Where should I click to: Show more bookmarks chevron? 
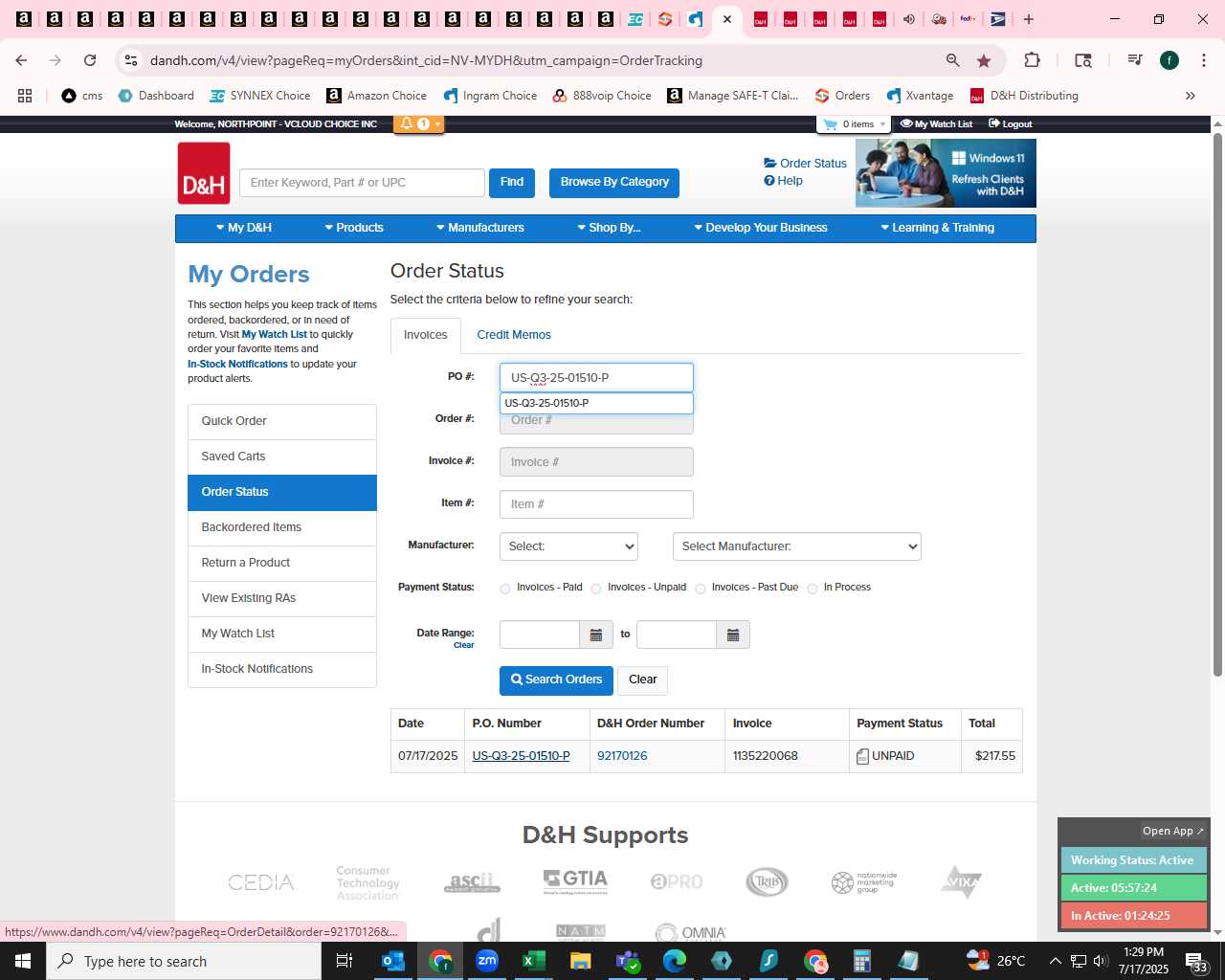tap(1191, 96)
